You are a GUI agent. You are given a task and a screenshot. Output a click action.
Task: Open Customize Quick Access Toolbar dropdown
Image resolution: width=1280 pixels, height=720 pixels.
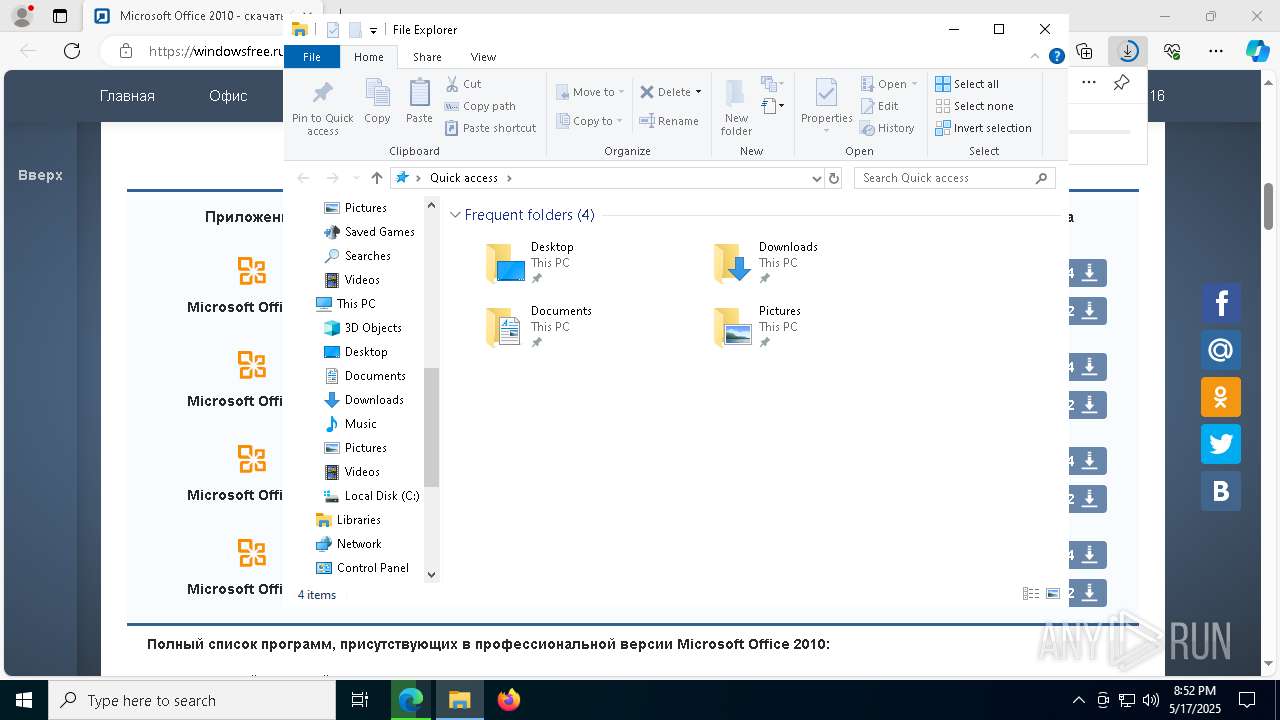(373, 31)
